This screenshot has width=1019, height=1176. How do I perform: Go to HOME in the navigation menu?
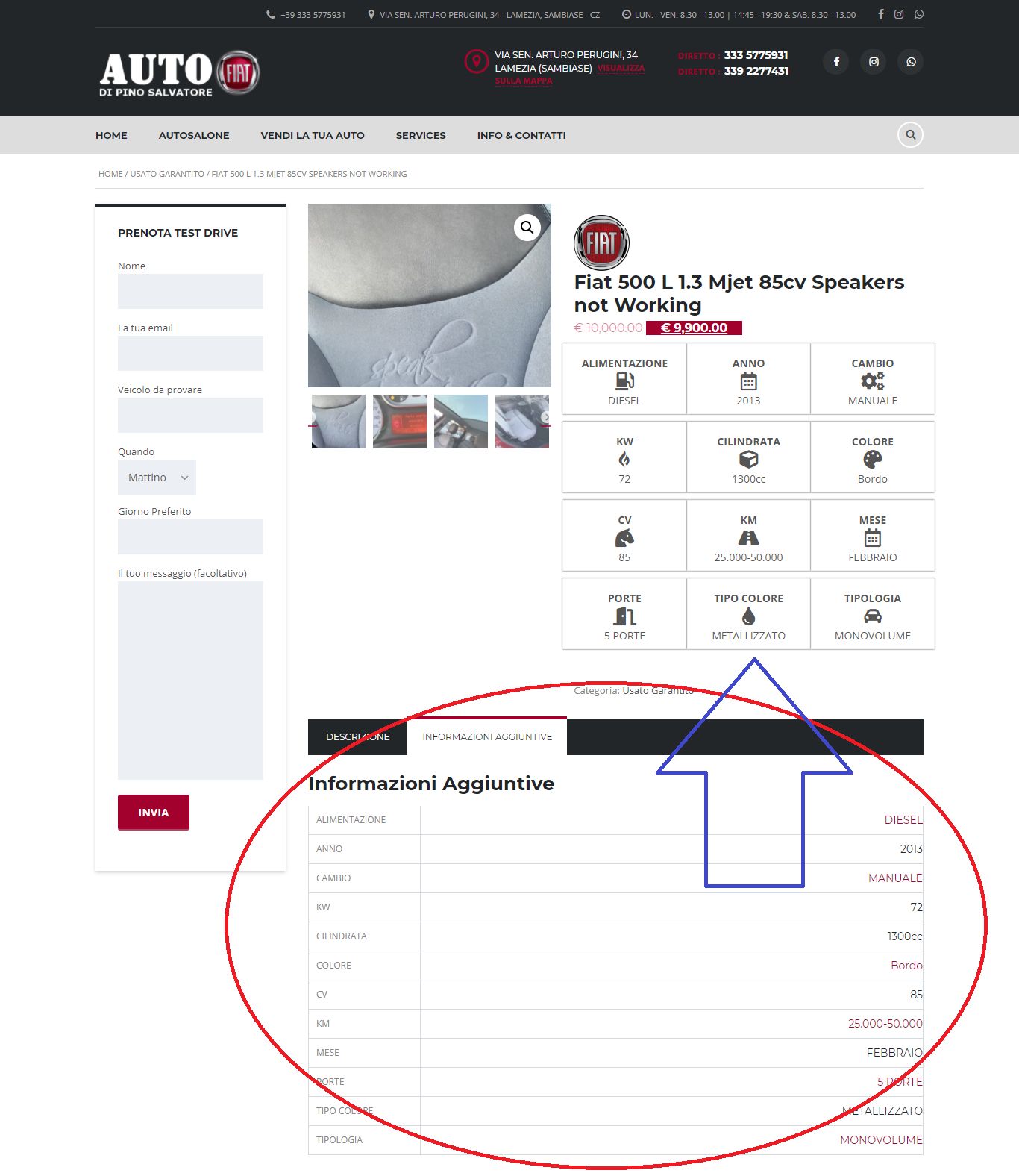click(x=111, y=135)
